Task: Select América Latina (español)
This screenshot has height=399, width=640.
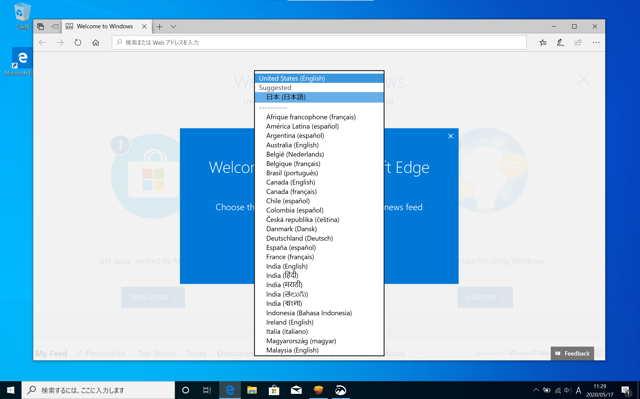Action: click(319, 126)
